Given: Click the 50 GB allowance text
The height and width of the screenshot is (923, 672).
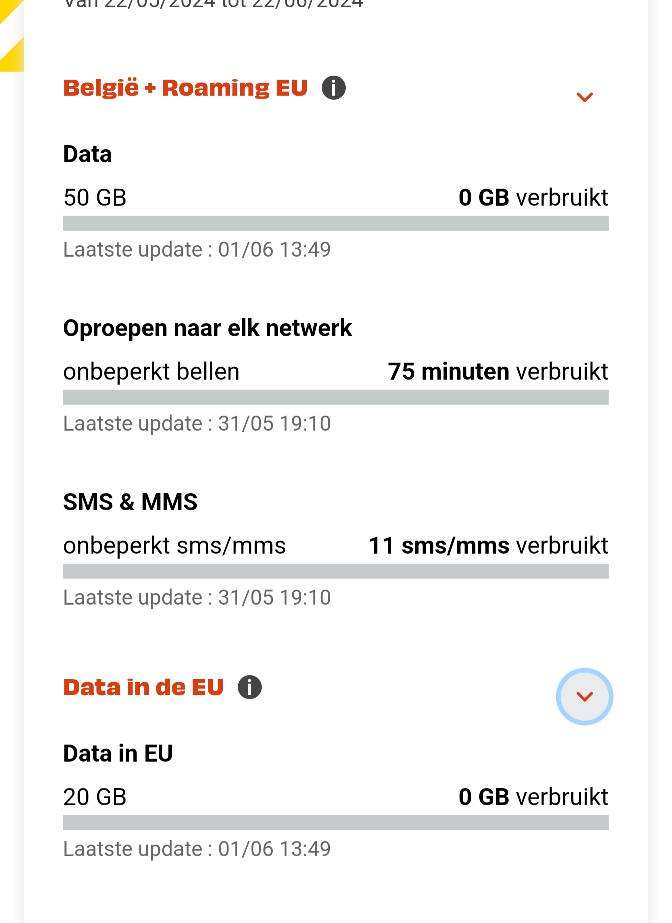Looking at the screenshot, I should pyautogui.click(x=95, y=198).
